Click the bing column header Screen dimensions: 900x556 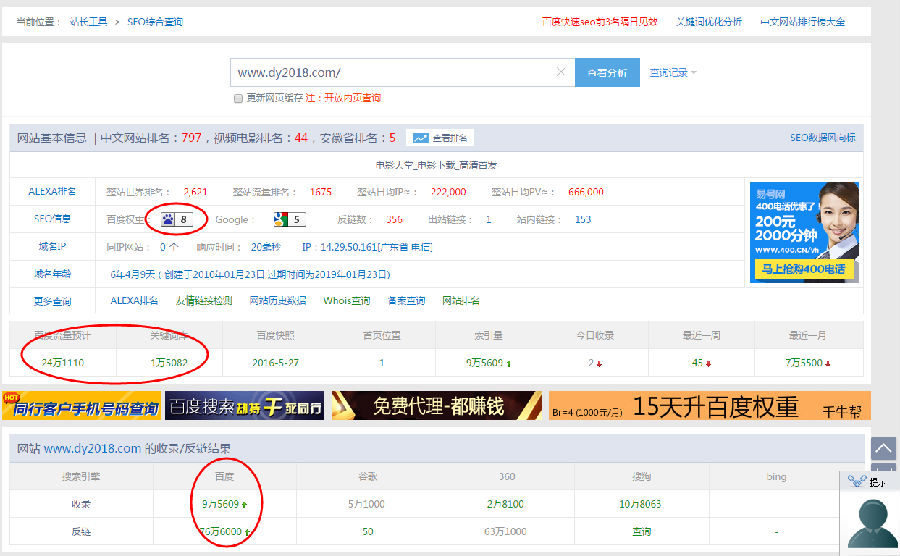[x=776, y=476]
